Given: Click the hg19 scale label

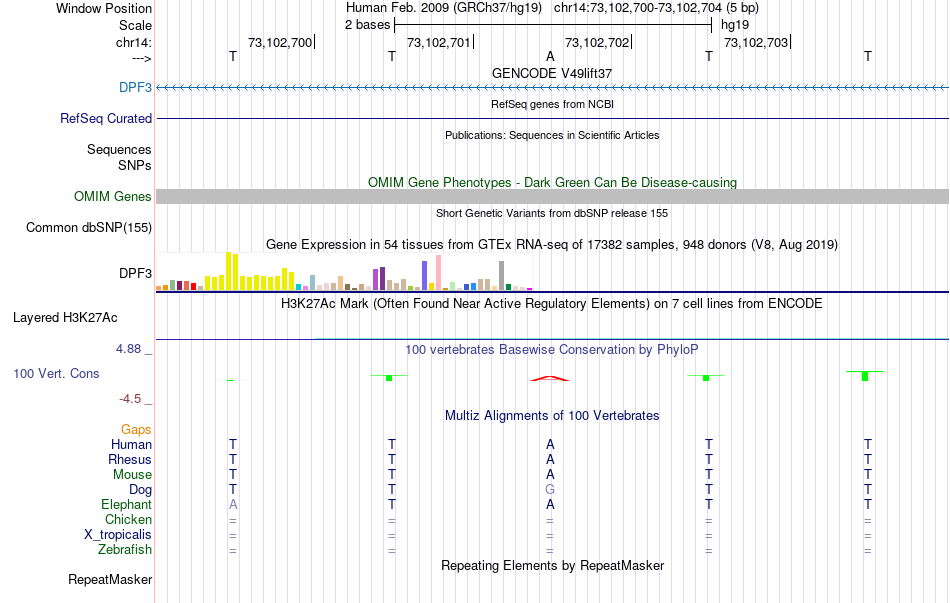Looking at the screenshot, I should tap(735, 25).
